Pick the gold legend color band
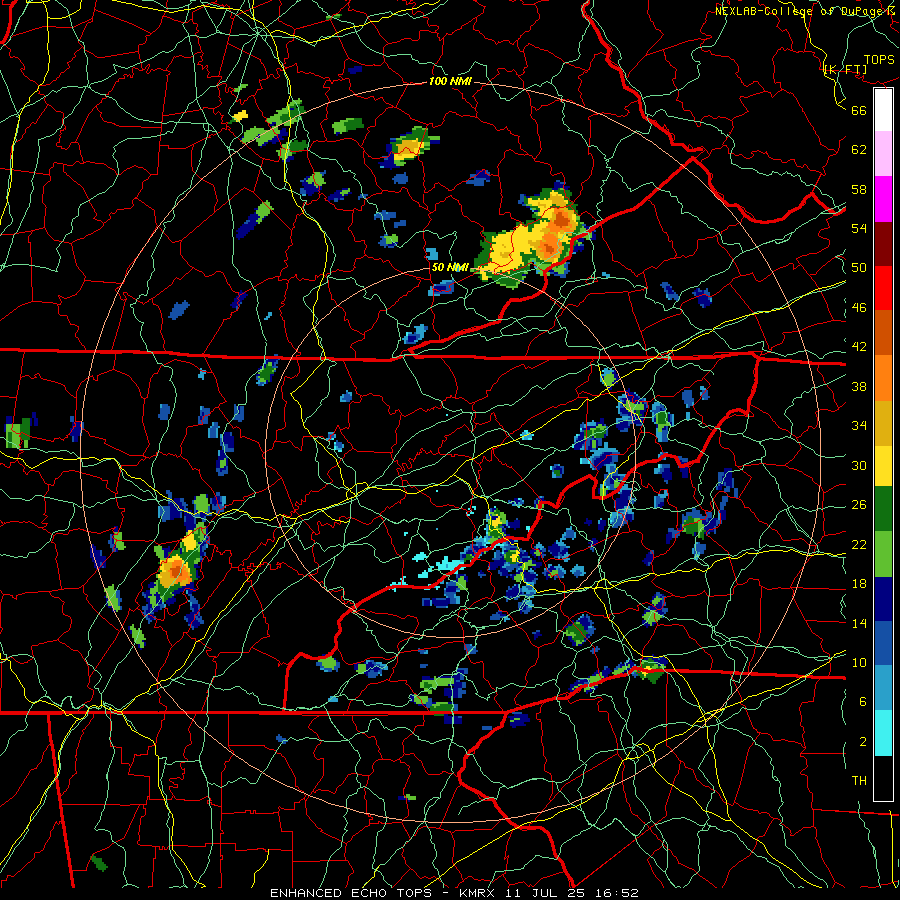900x900 pixels. click(x=883, y=423)
